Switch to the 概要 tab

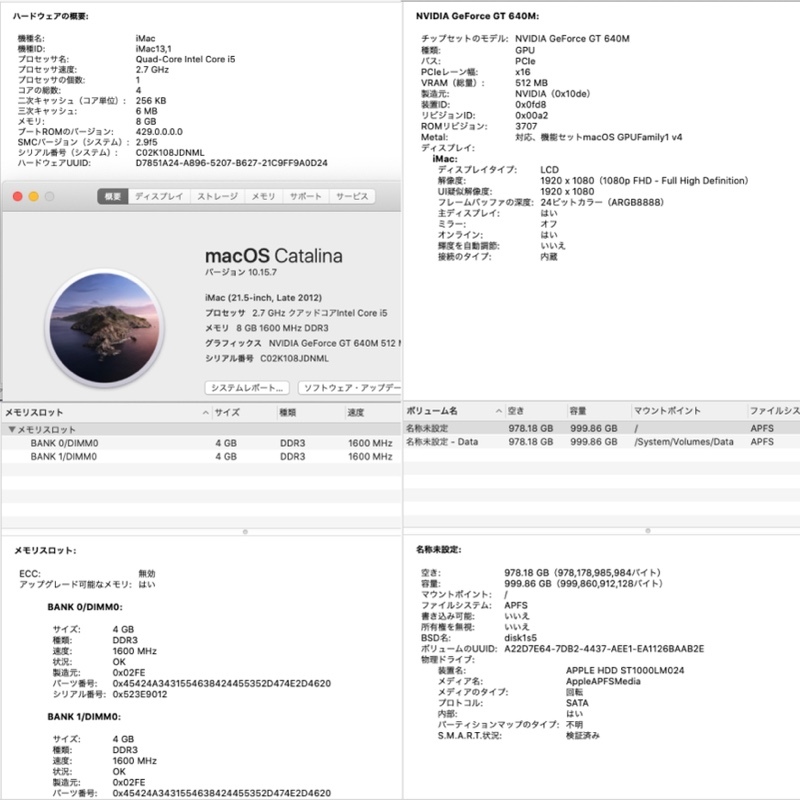[113, 196]
